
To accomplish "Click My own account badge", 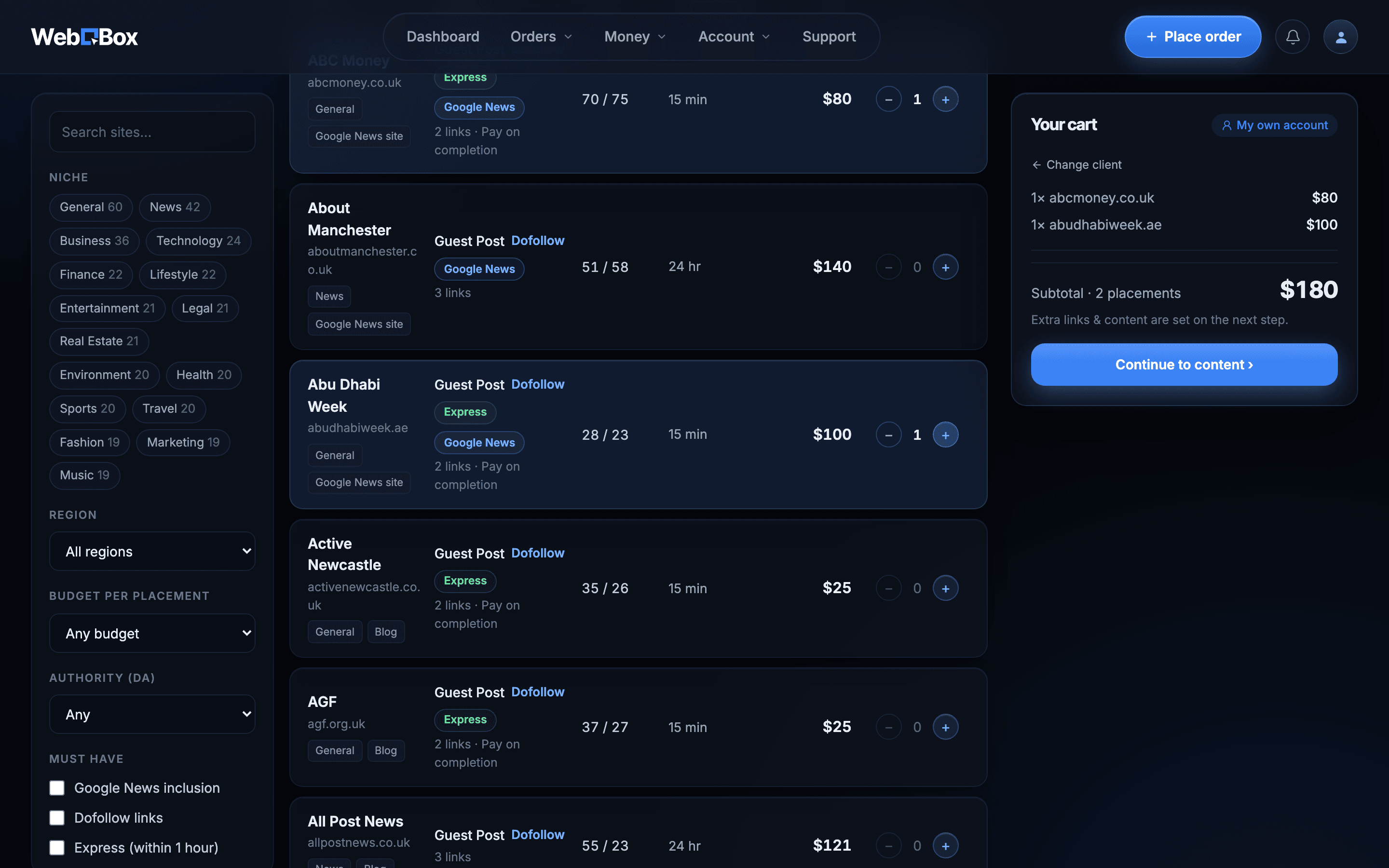I will click(x=1274, y=125).
